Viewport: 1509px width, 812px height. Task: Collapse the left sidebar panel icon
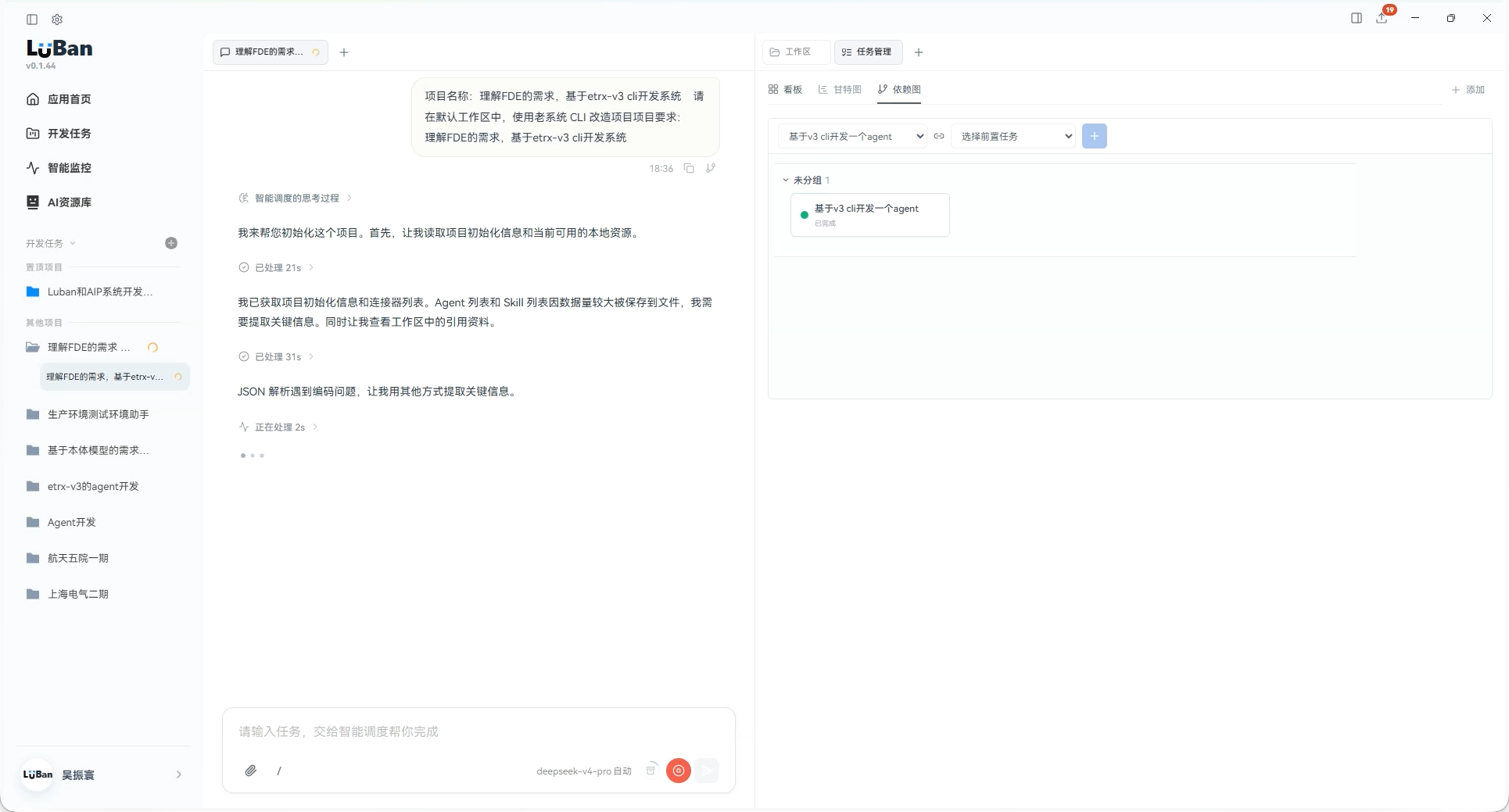(x=32, y=20)
